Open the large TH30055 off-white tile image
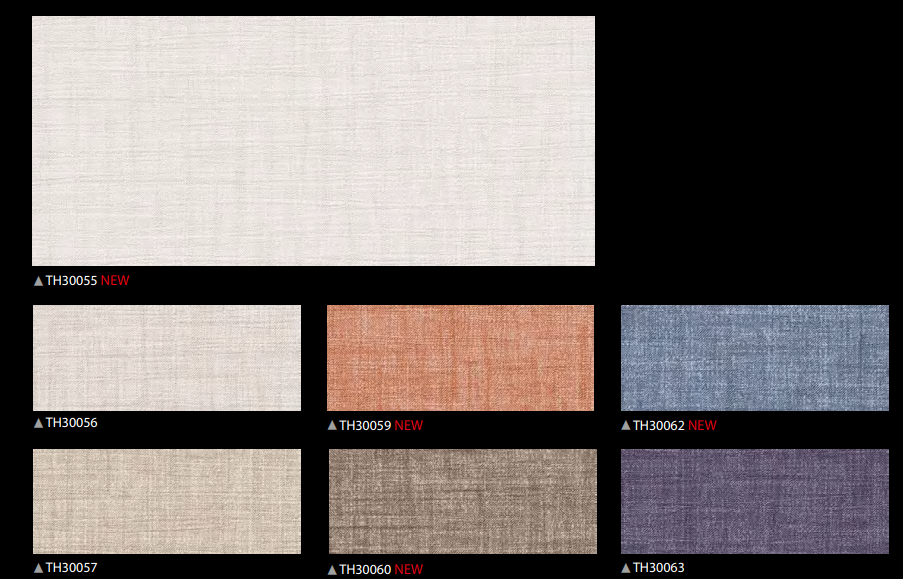 (x=313, y=141)
